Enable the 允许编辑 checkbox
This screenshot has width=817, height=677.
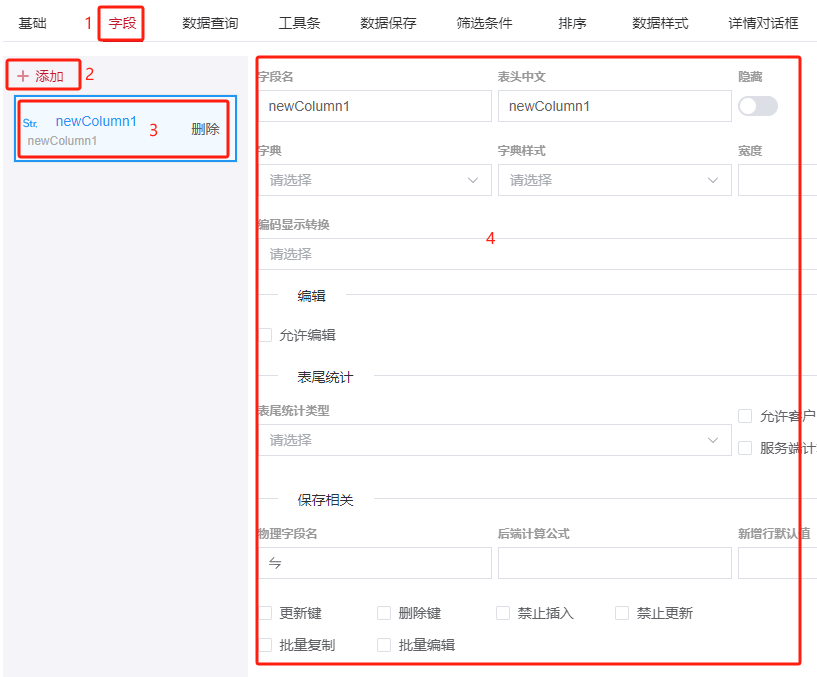point(265,335)
